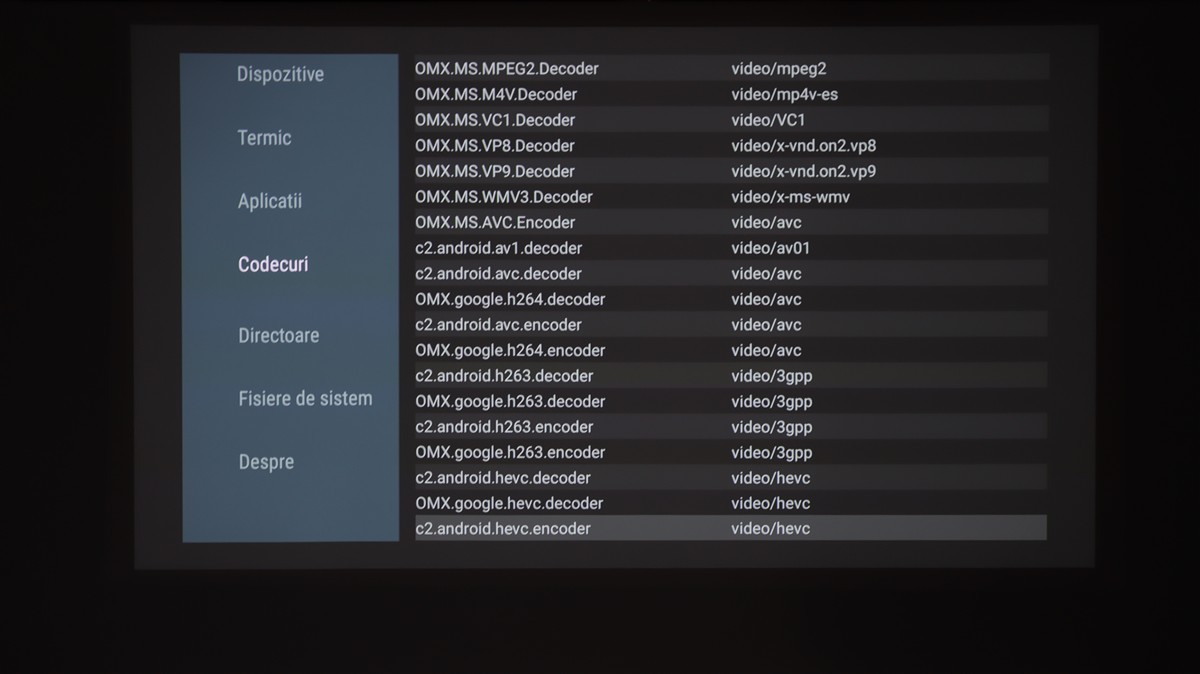The image size is (1200, 674).
Task: Select the OMX.MS.VP8.Decoder codec
Action: point(495,146)
